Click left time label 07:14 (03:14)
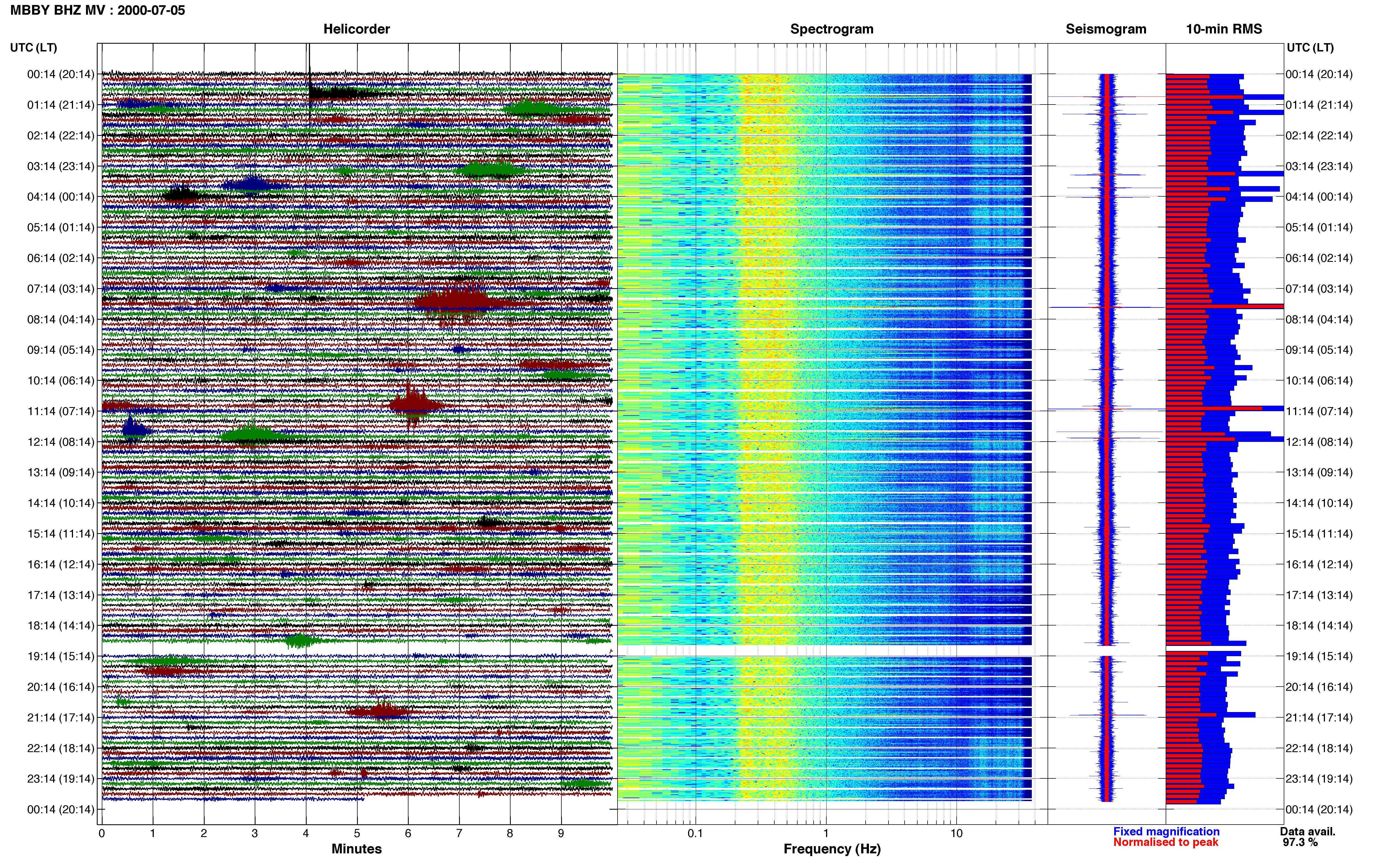 click(x=60, y=288)
